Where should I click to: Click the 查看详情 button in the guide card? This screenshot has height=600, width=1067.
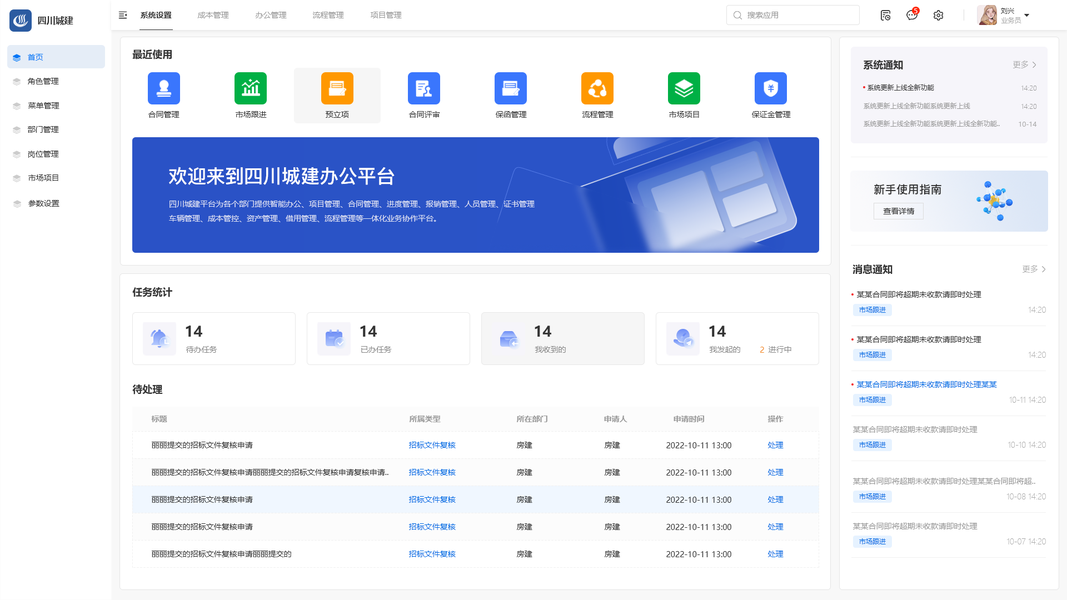pyautogui.click(x=898, y=211)
